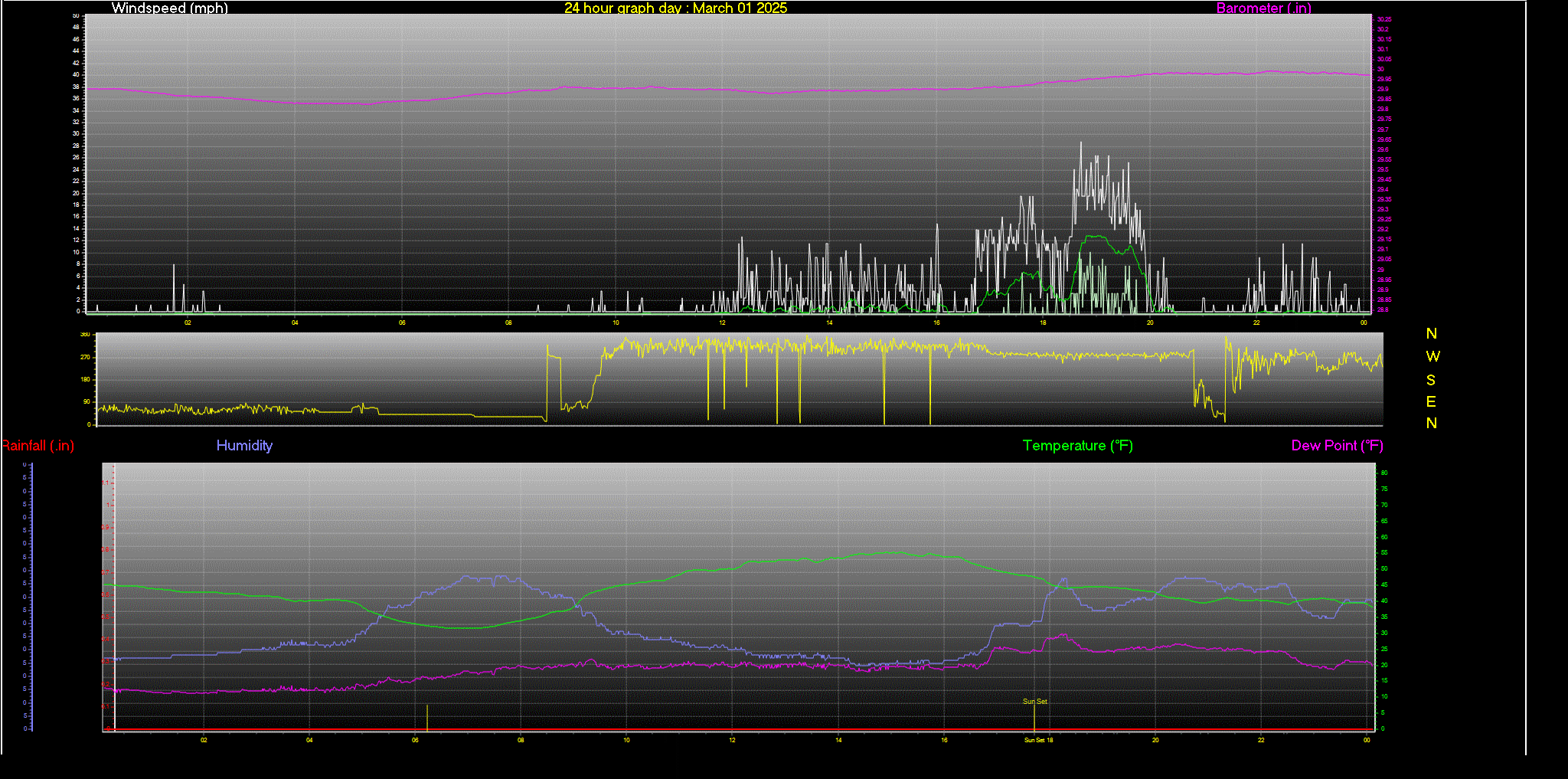Select the 'Temperature (°F)' legend label
The width and height of the screenshot is (1568, 779).
pos(1077,445)
